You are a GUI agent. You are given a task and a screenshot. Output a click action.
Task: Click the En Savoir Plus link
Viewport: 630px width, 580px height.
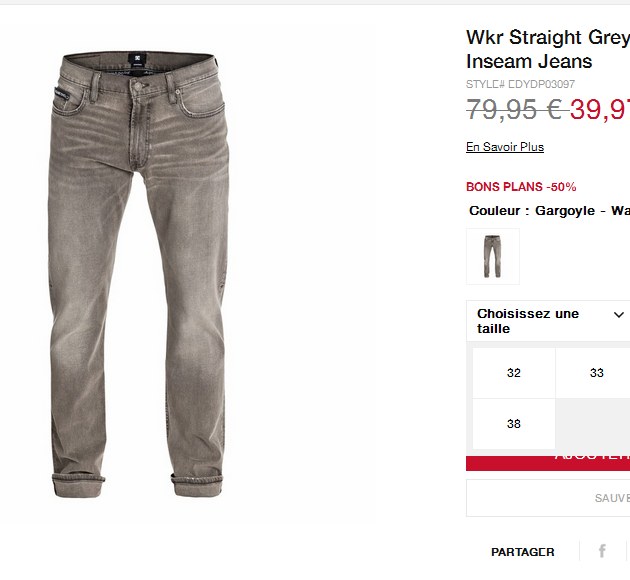[505, 147]
